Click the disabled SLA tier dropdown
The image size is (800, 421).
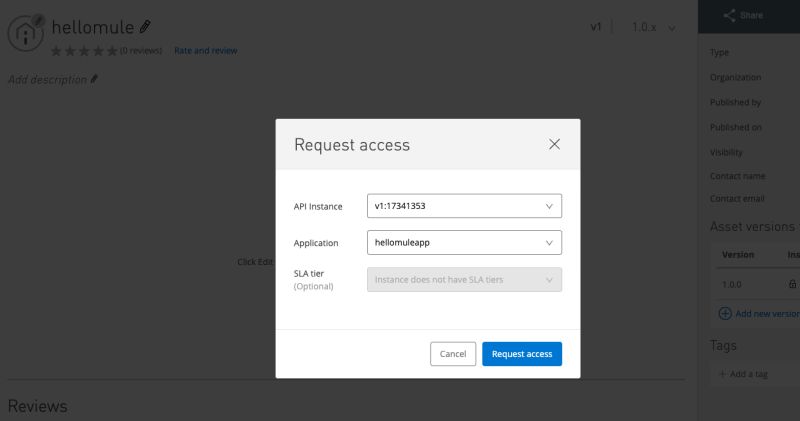pyautogui.click(x=464, y=280)
